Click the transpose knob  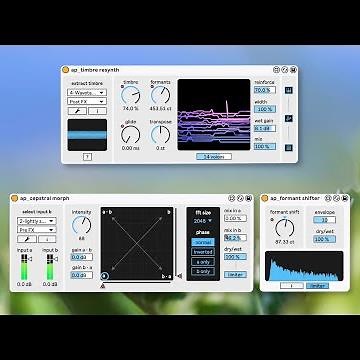[x=160, y=135]
